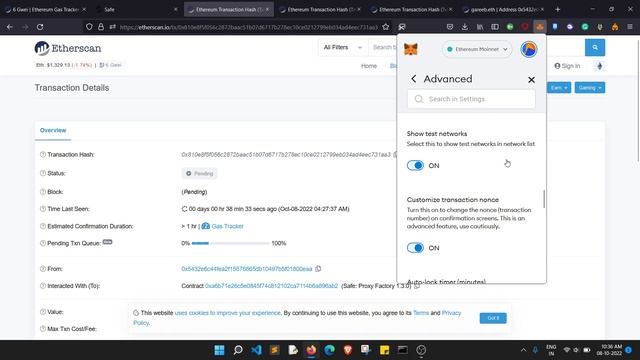Open the Ethereum Mainnet network dropdown
The height and width of the screenshot is (360, 640).
point(477,49)
